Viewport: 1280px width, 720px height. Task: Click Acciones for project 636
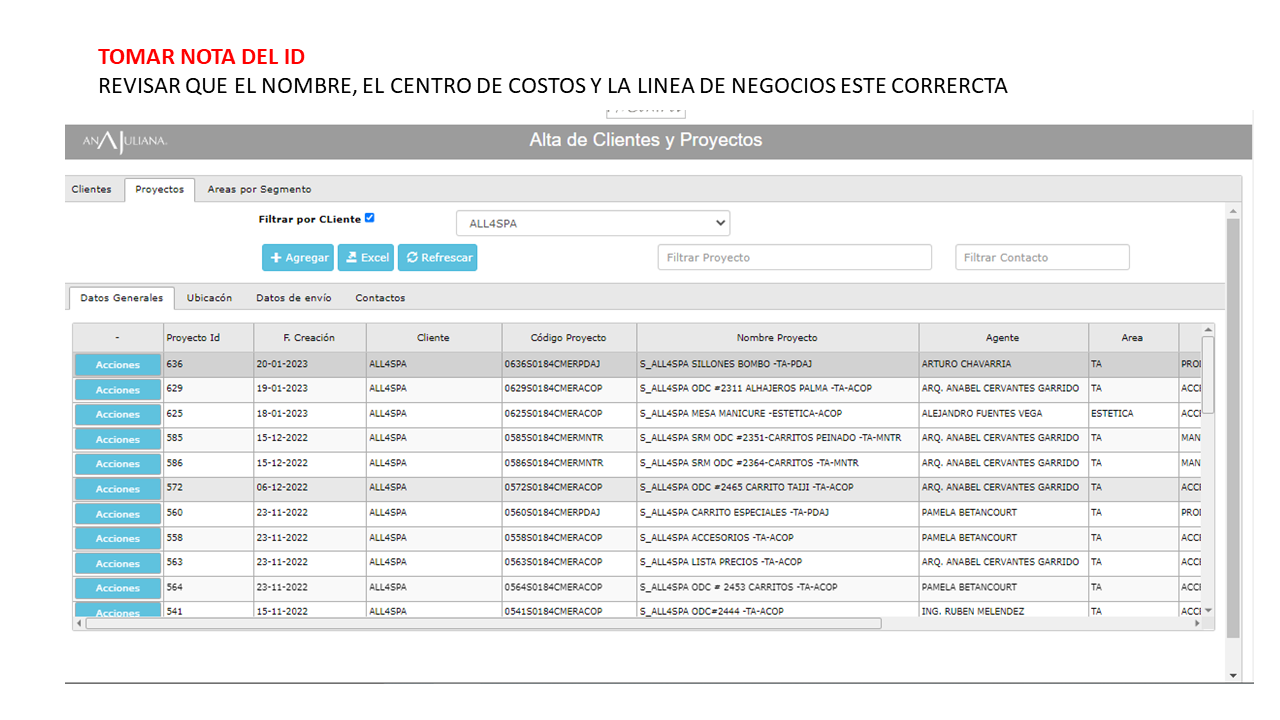click(x=118, y=365)
